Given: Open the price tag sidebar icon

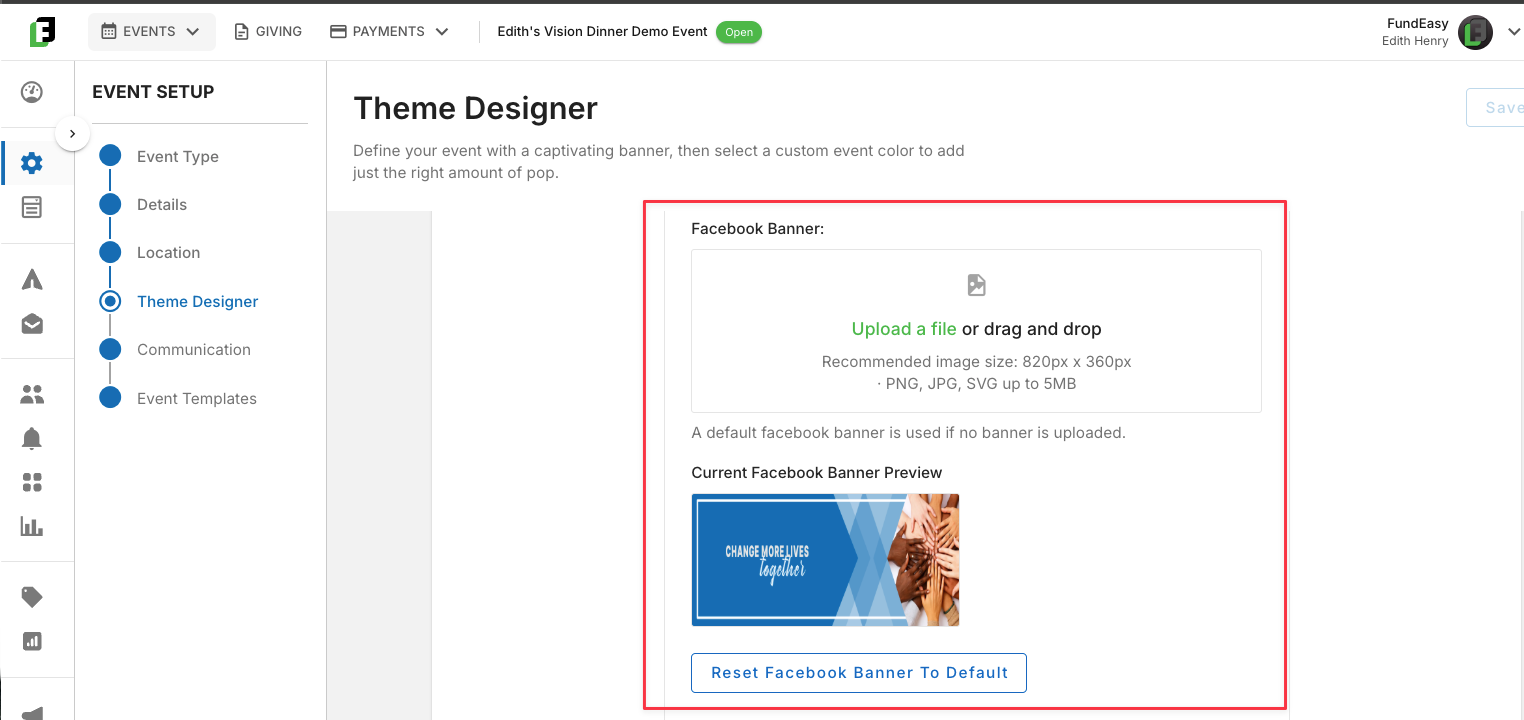Looking at the screenshot, I should pos(32,597).
